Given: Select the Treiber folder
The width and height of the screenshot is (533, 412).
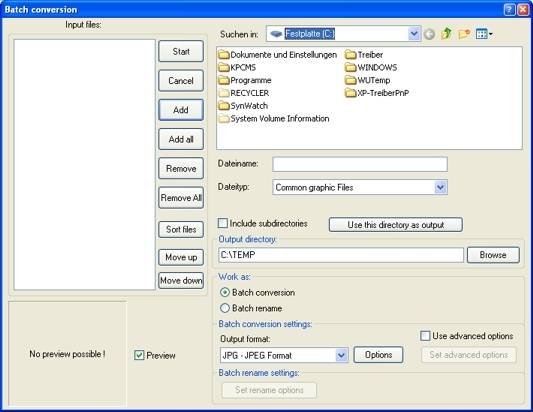Looking at the screenshot, I should click(x=364, y=55).
